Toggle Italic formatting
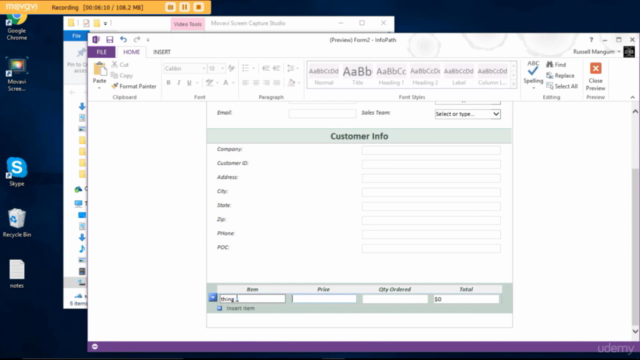 [x=178, y=83]
